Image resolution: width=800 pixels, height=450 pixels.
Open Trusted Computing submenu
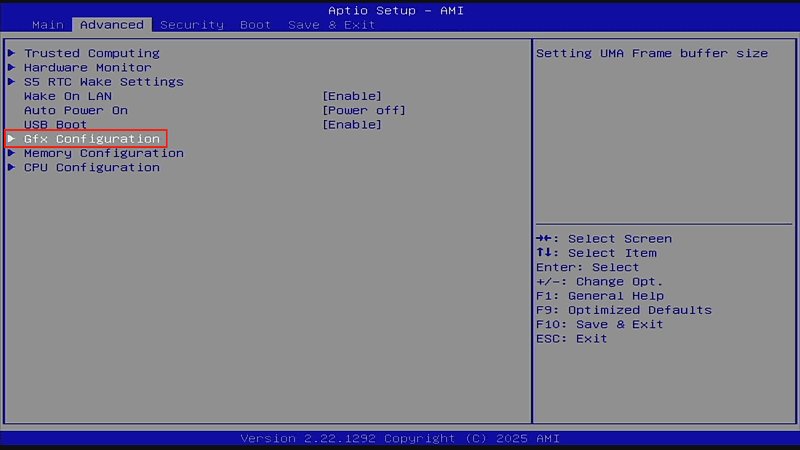(x=92, y=53)
